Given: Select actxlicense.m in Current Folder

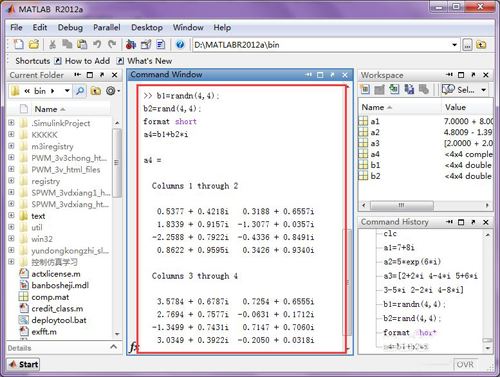Looking at the screenshot, I should click(56, 274).
